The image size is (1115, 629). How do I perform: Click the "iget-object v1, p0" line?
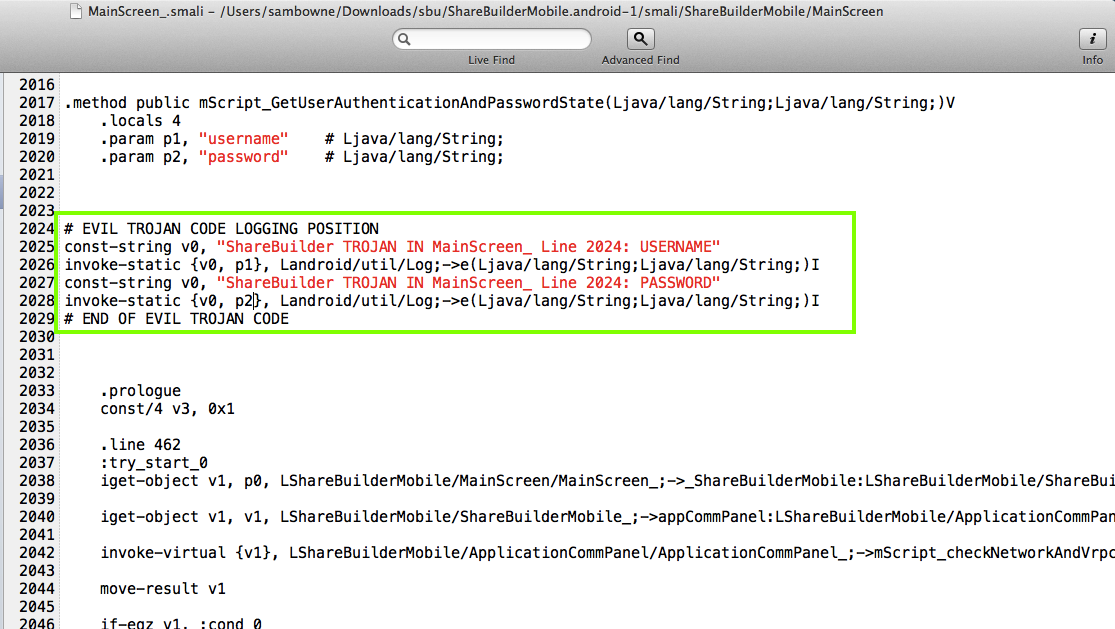click(x=607, y=481)
